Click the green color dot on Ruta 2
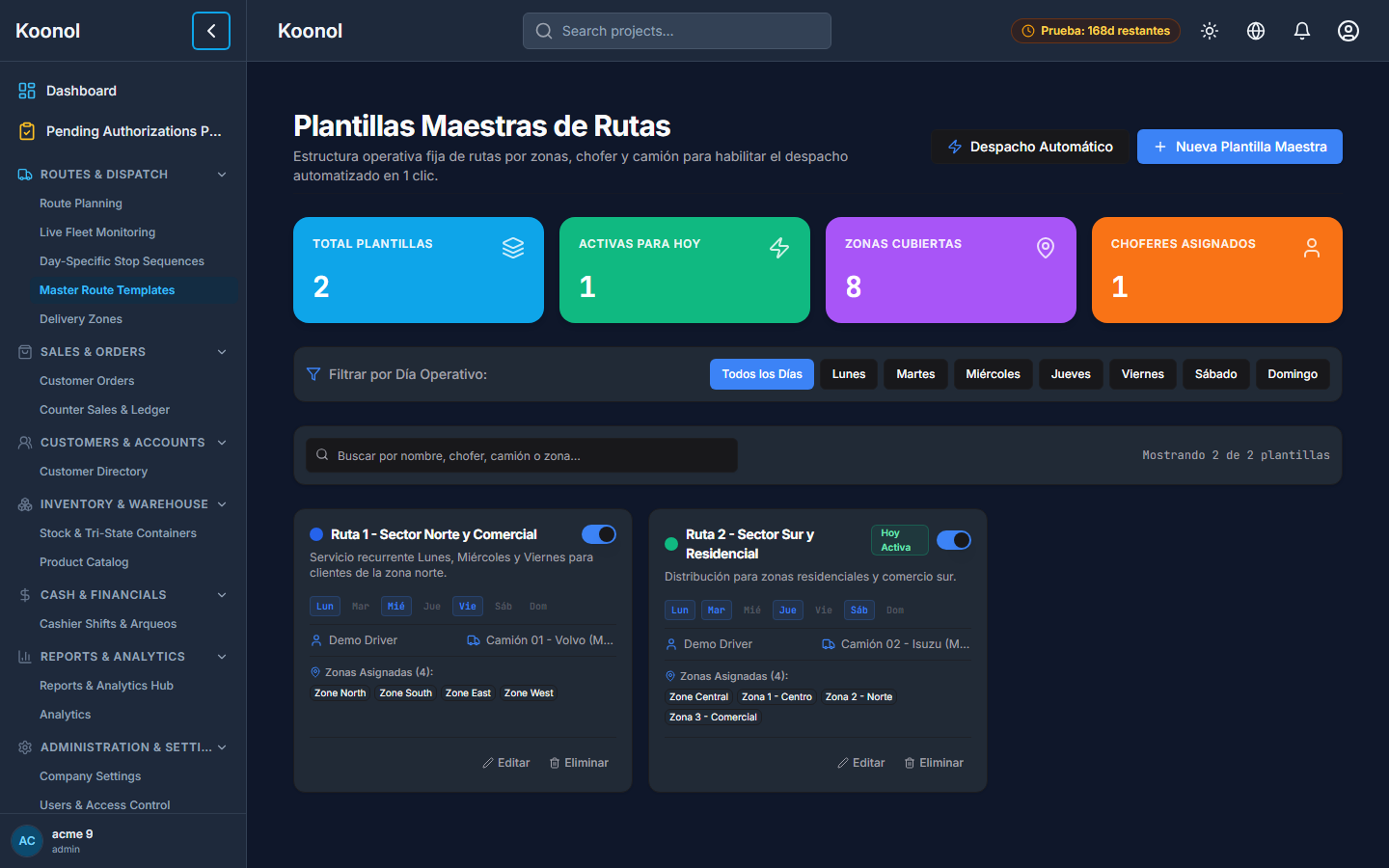This screenshot has height=868, width=1389. 671,544
